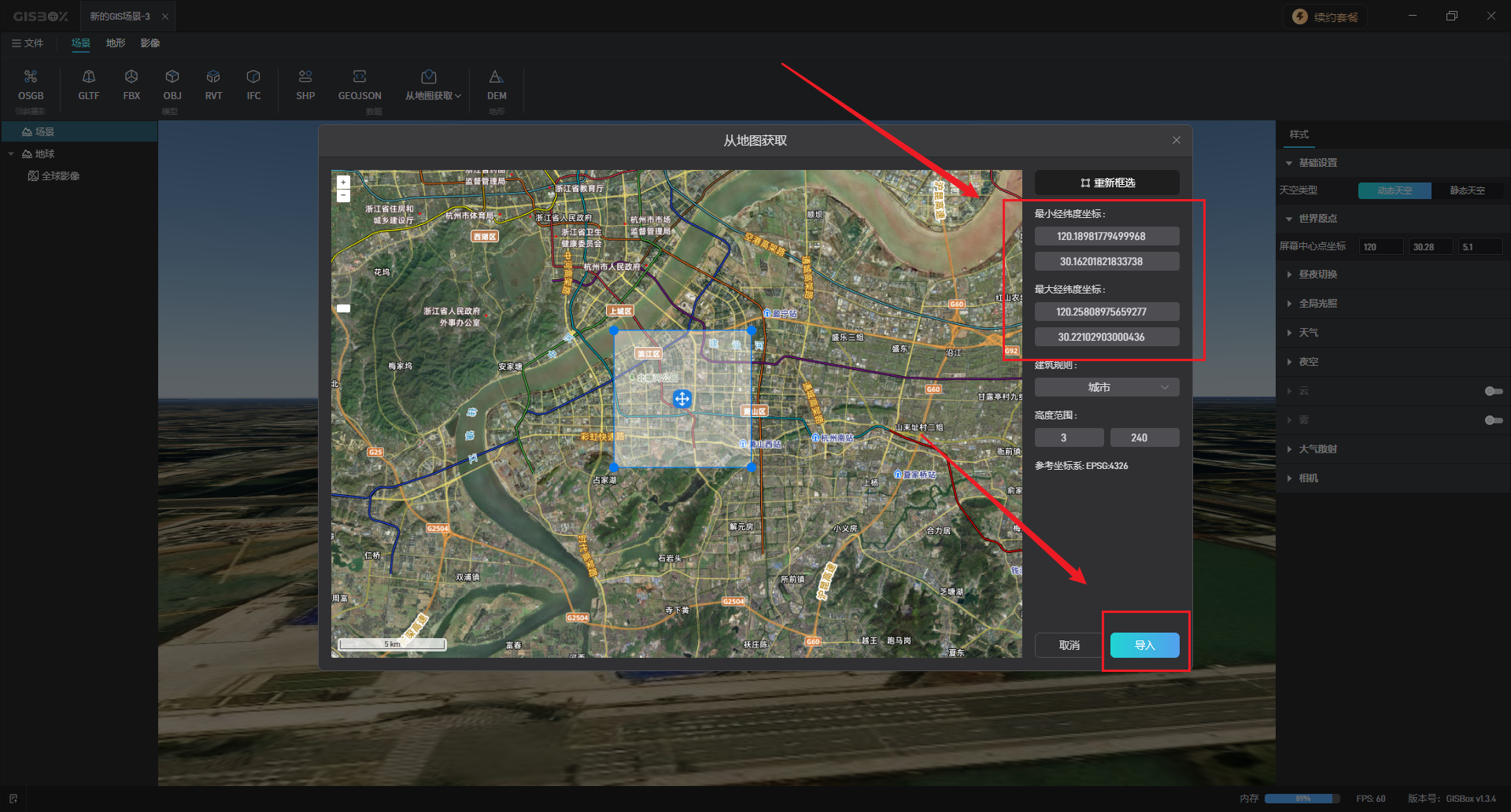Select the 动态天空 sky type
Image resolution: width=1511 pixels, height=812 pixels.
coord(1395,190)
